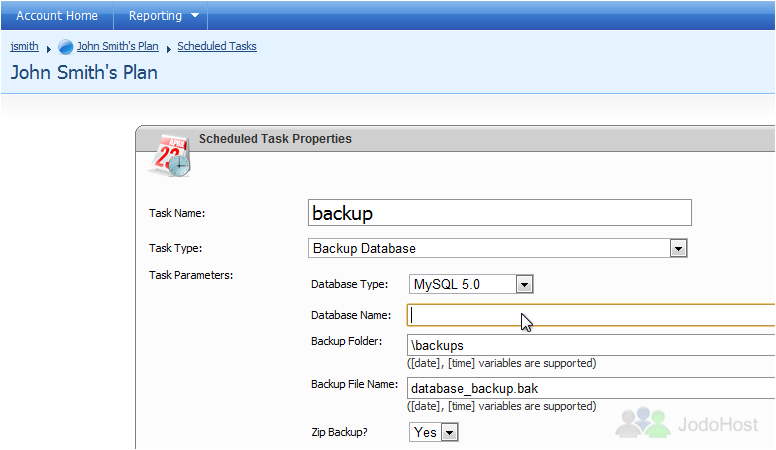Click breadcrumb arrow before Scheduled Tasks
The image size is (776, 450).
168,49
